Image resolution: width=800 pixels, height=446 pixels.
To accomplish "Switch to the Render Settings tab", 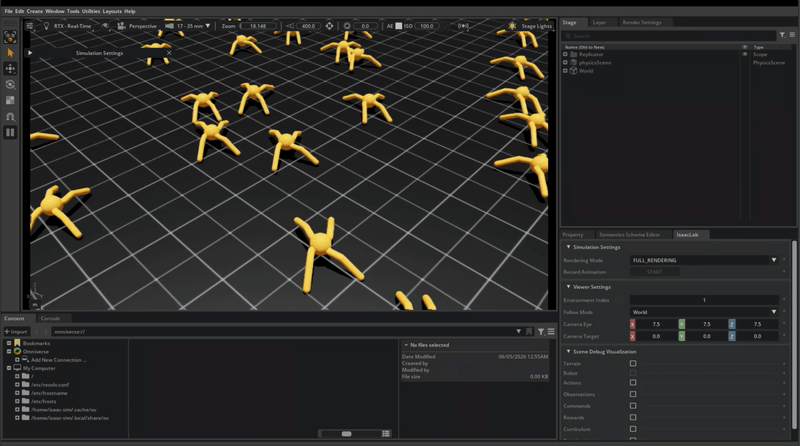I will pos(642,22).
